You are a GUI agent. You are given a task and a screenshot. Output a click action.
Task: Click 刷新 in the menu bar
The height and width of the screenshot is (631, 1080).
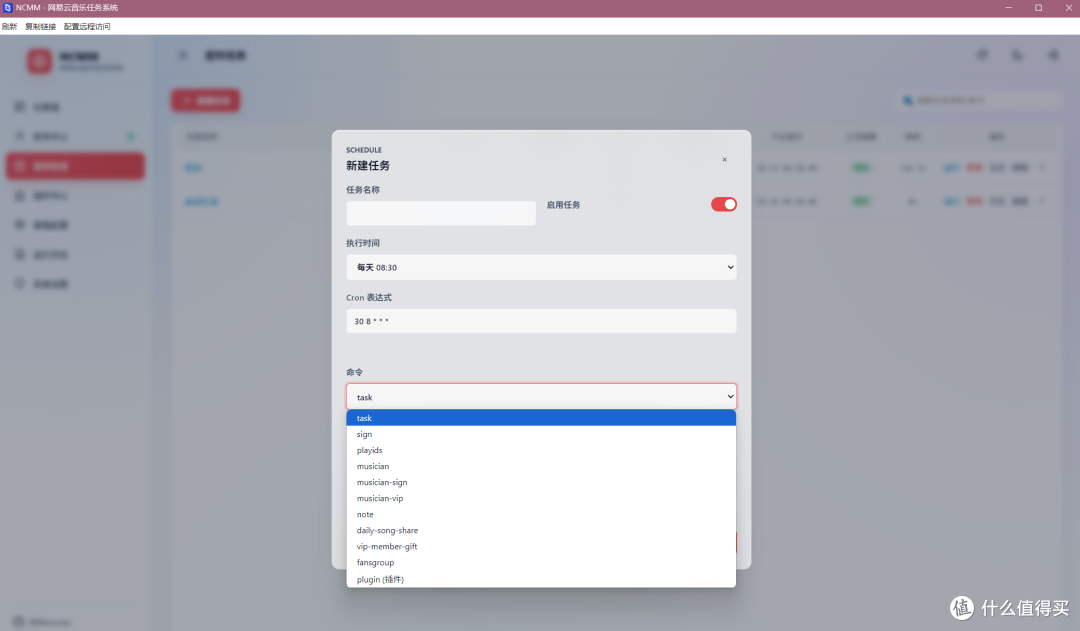click(10, 26)
